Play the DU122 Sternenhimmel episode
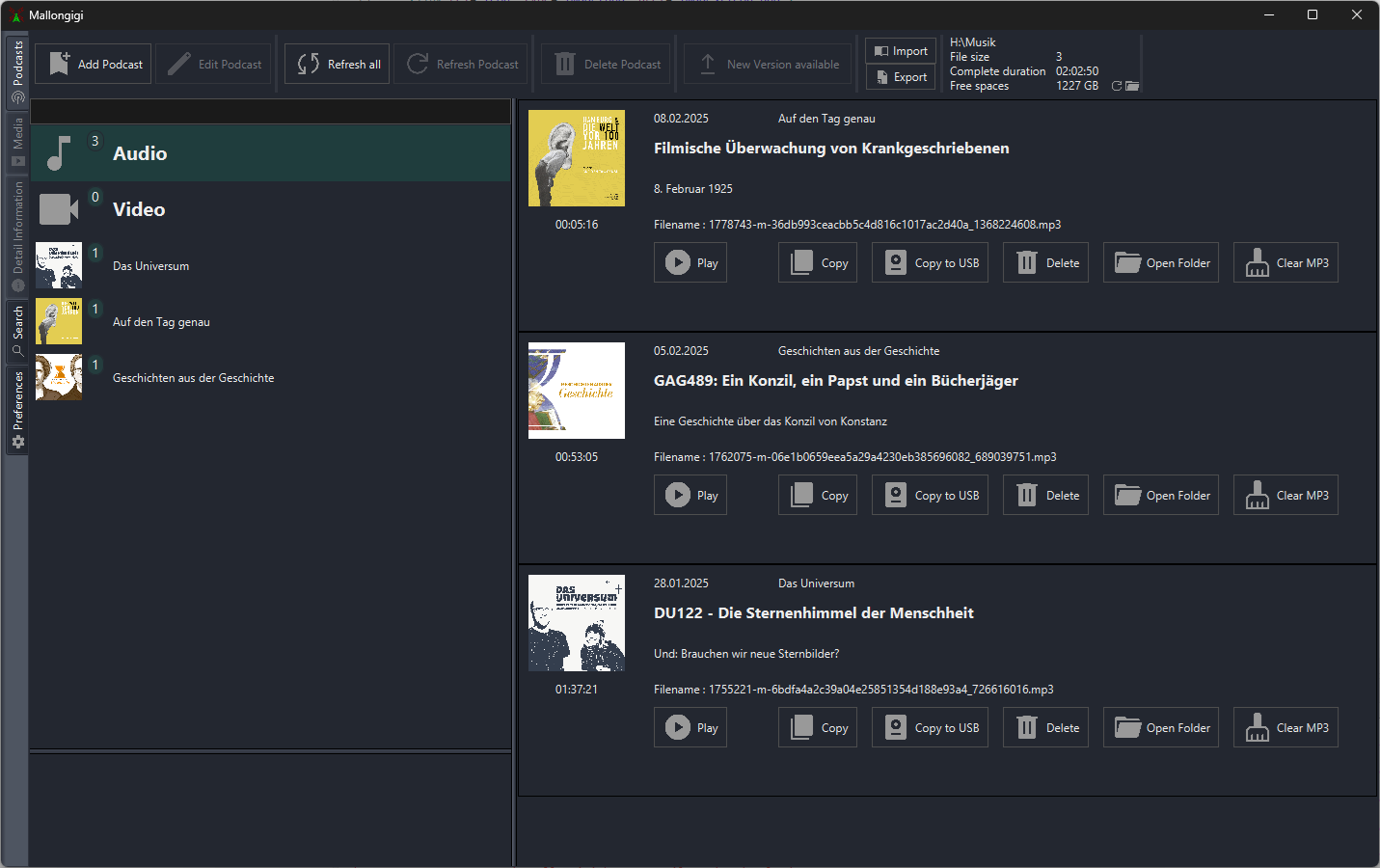The image size is (1380, 868). pyautogui.click(x=690, y=728)
